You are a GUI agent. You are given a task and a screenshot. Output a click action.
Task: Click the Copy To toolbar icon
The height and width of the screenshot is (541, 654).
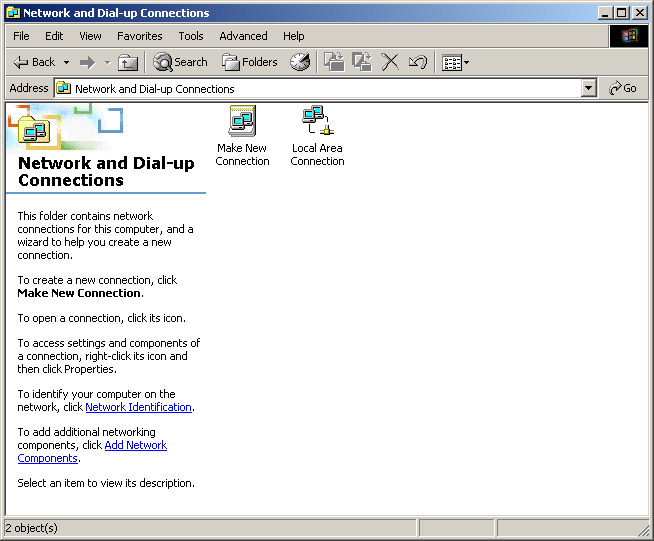[x=362, y=62]
